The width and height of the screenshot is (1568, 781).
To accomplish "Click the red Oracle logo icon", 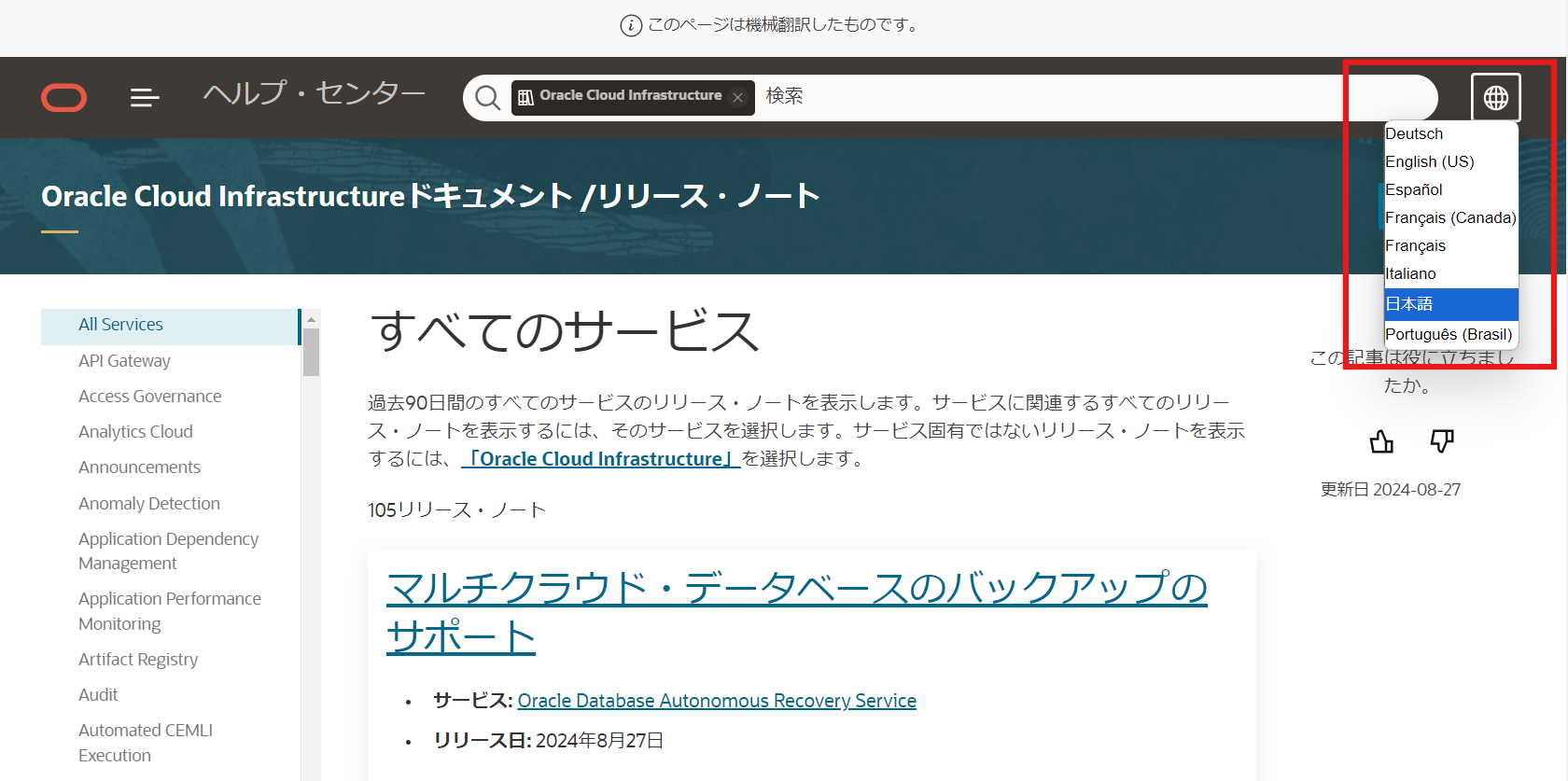I will click(x=64, y=97).
